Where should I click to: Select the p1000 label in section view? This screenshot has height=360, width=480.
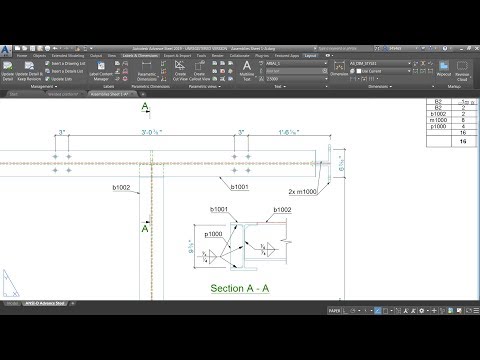pyautogui.click(x=213, y=234)
